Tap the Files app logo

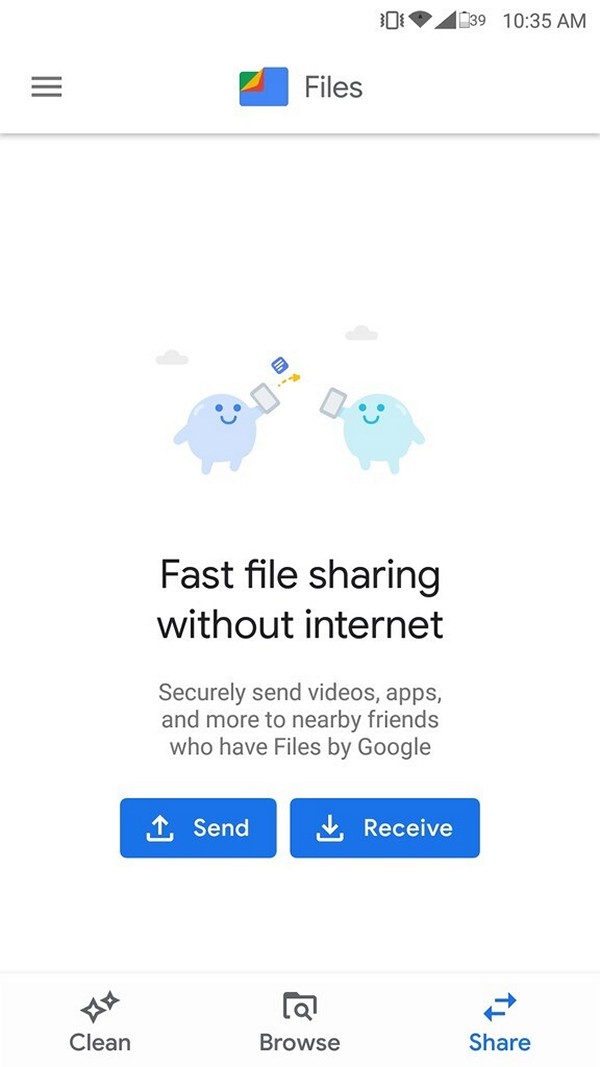[x=264, y=87]
